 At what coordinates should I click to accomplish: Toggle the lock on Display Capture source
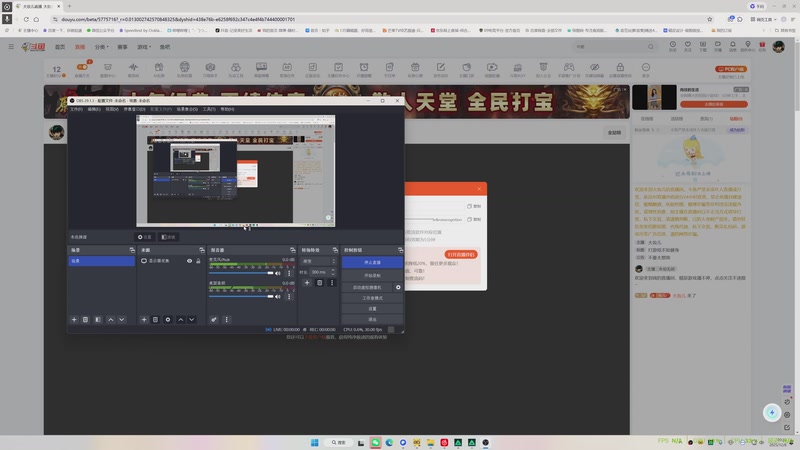[198, 261]
